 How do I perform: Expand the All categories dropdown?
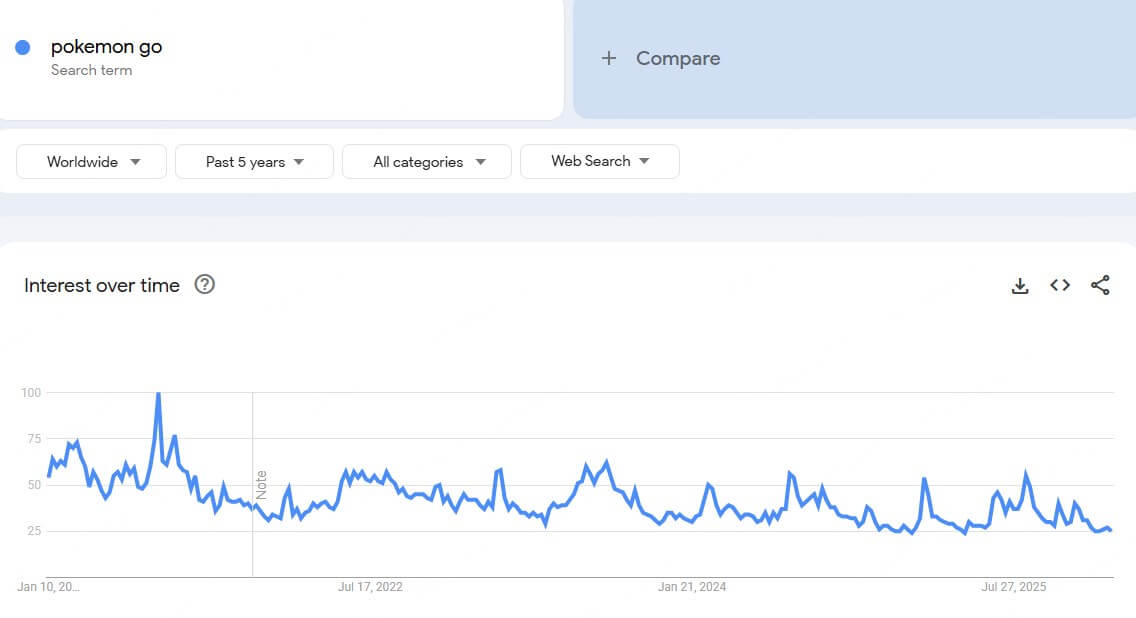tap(426, 161)
